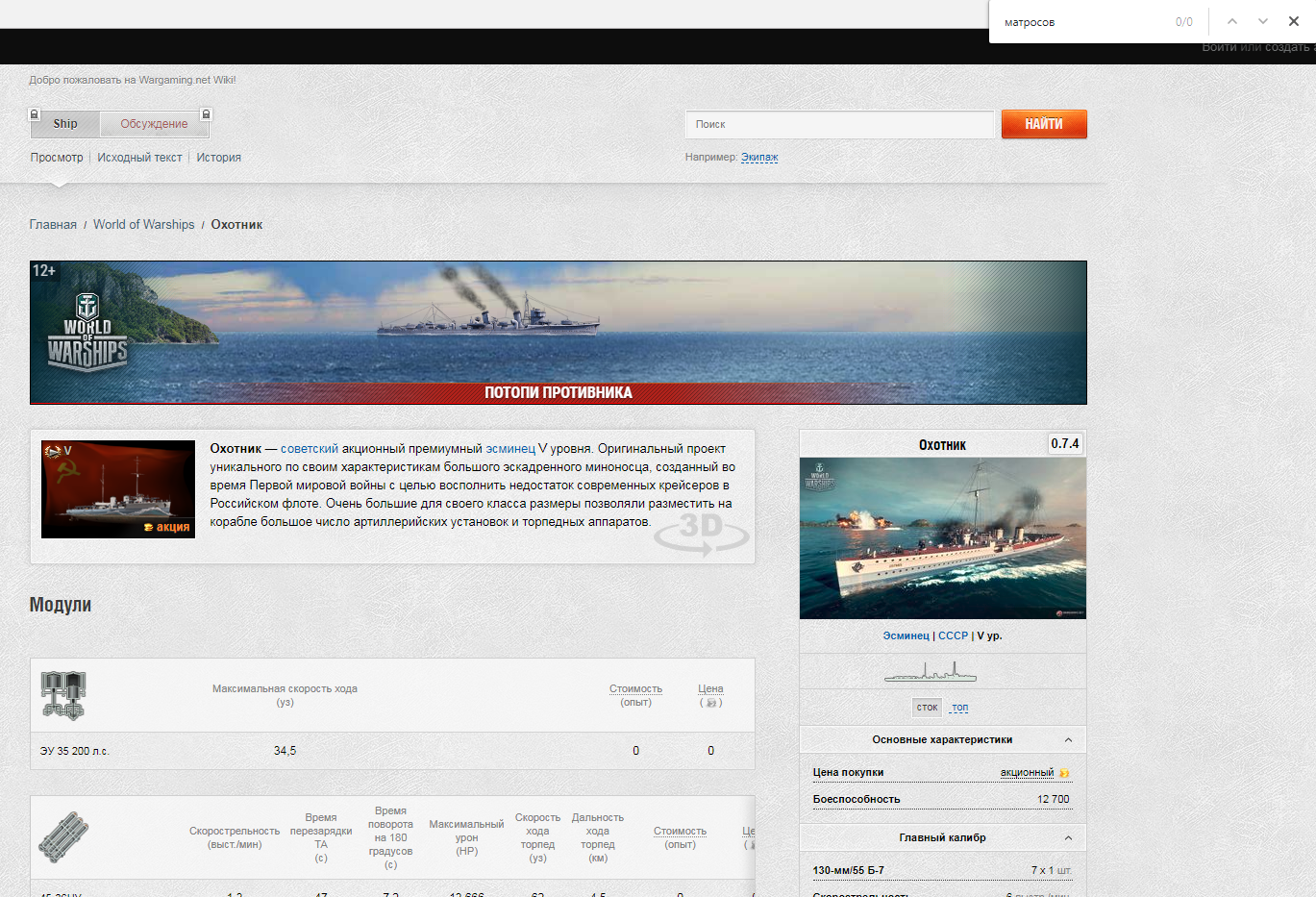Open the tier V ship thumbnail image
1316x897 pixels.
(118, 489)
